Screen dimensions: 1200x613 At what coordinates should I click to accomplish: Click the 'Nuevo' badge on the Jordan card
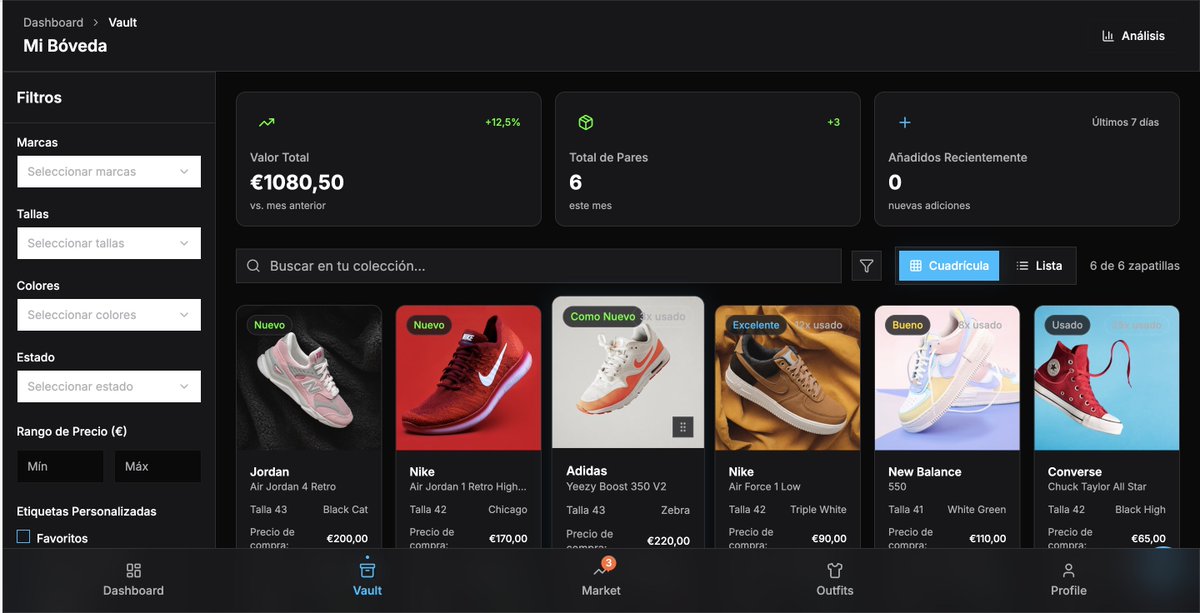[x=269, y=325]
